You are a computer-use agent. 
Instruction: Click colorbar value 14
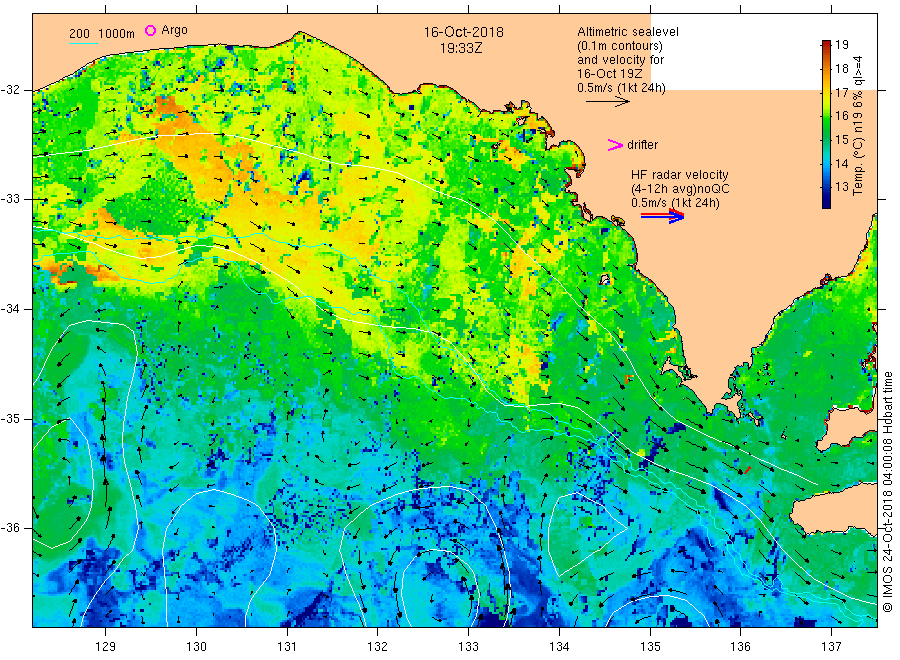coord(841,163)
